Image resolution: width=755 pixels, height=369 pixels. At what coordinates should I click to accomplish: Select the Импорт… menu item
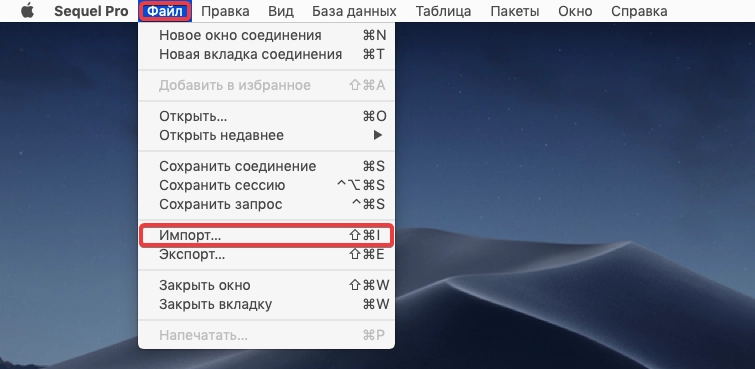click(x=266, y=235)
